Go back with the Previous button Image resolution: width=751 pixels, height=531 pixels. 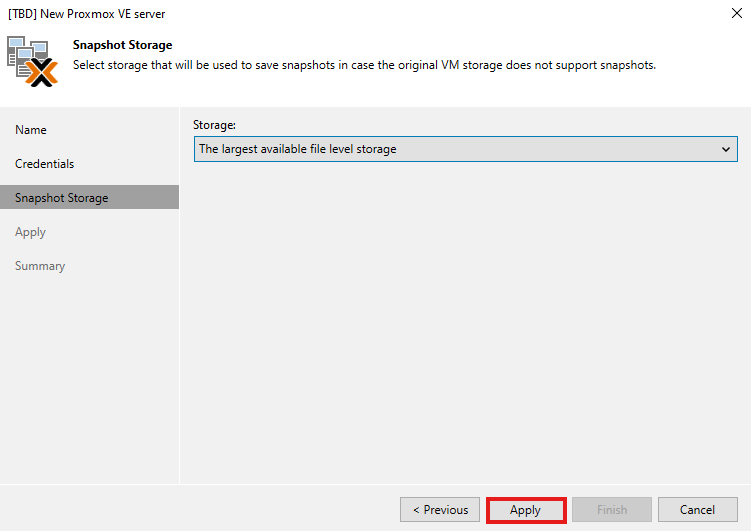click(440, 510)
